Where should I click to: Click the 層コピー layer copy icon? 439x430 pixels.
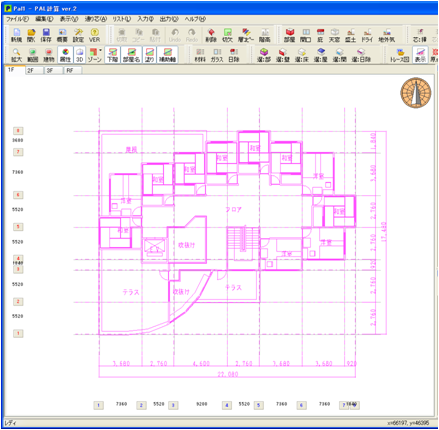(246, 35)
